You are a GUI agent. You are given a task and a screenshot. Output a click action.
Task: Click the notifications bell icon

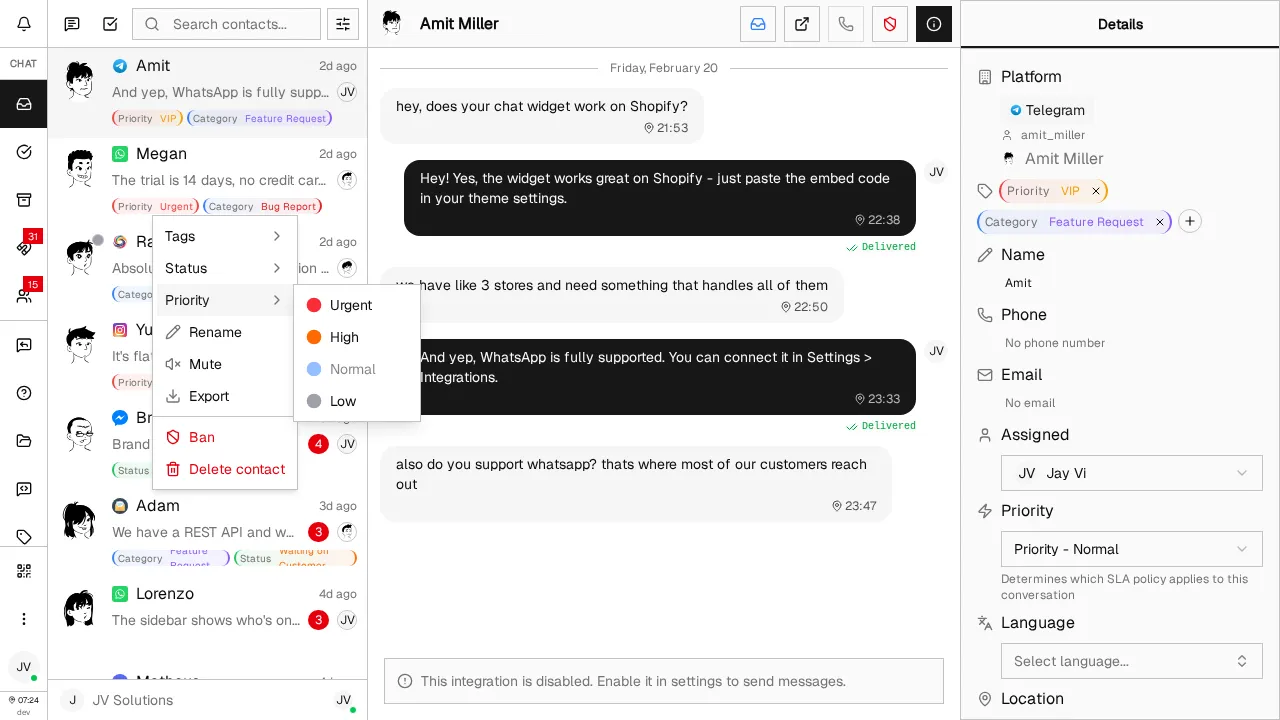(24, 24)
